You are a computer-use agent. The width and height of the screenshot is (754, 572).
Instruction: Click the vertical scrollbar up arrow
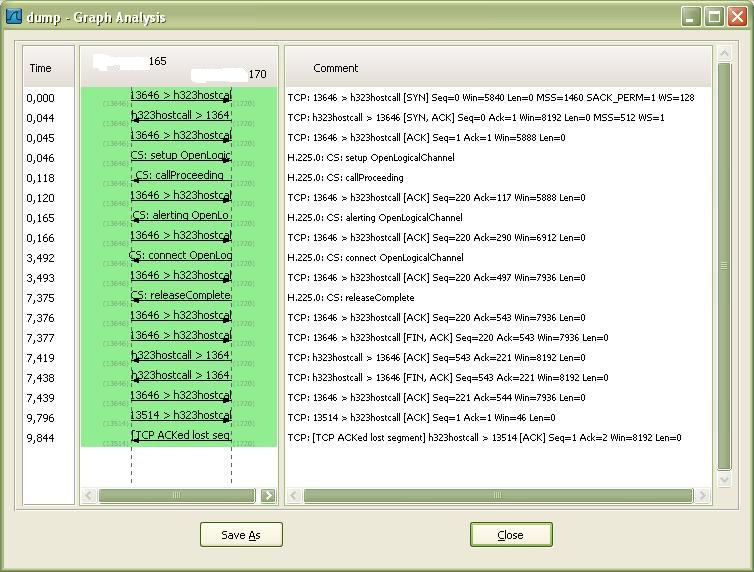pyautogui.click(x=724, y=53)
